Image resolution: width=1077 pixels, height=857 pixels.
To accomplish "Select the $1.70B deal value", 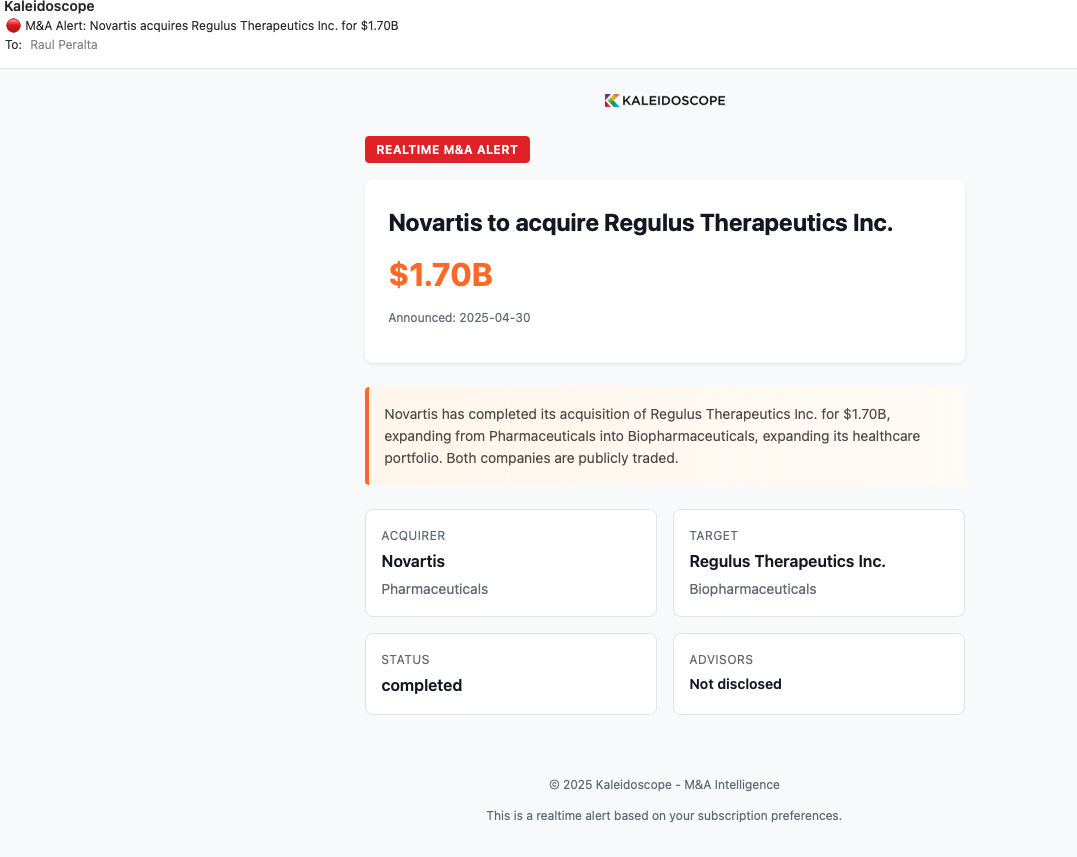I will [441, 274].
